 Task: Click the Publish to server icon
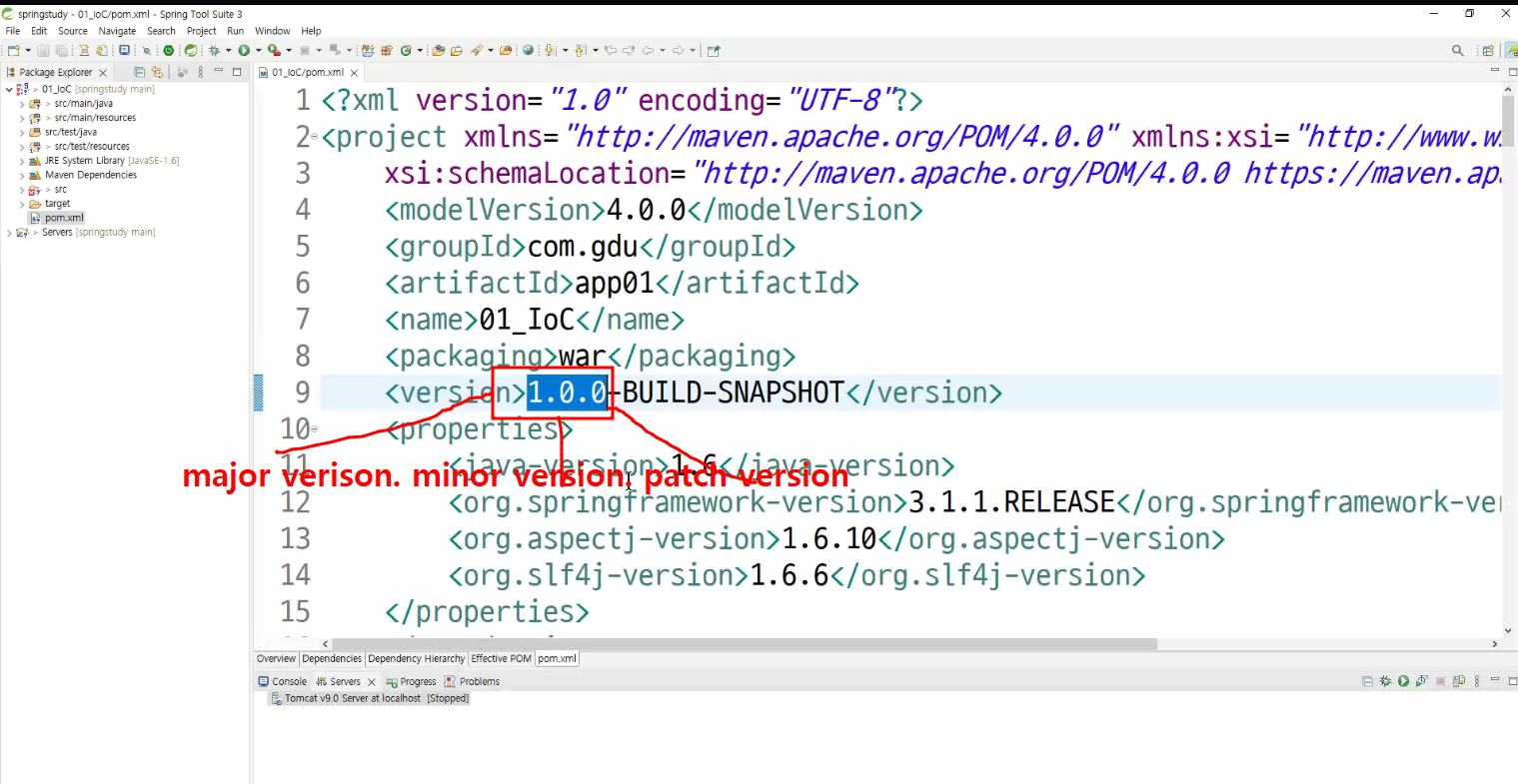[1459, 681]
